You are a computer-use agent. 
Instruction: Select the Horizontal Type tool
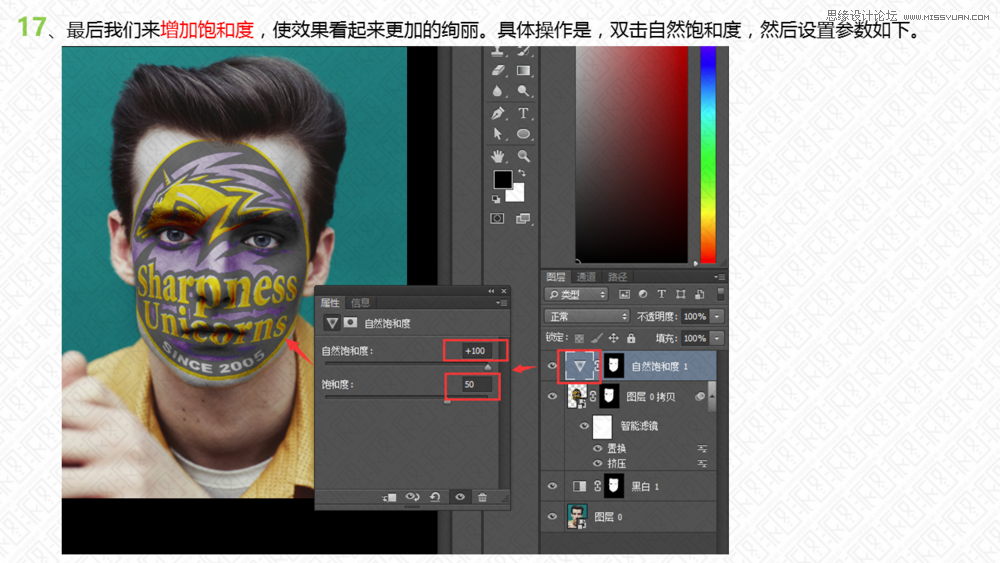pos(523,113)
